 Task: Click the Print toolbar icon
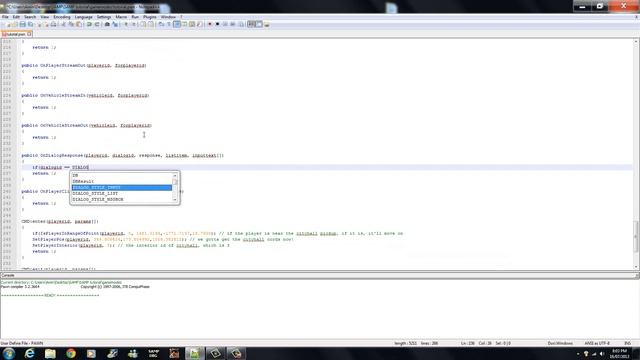point(53,24)
